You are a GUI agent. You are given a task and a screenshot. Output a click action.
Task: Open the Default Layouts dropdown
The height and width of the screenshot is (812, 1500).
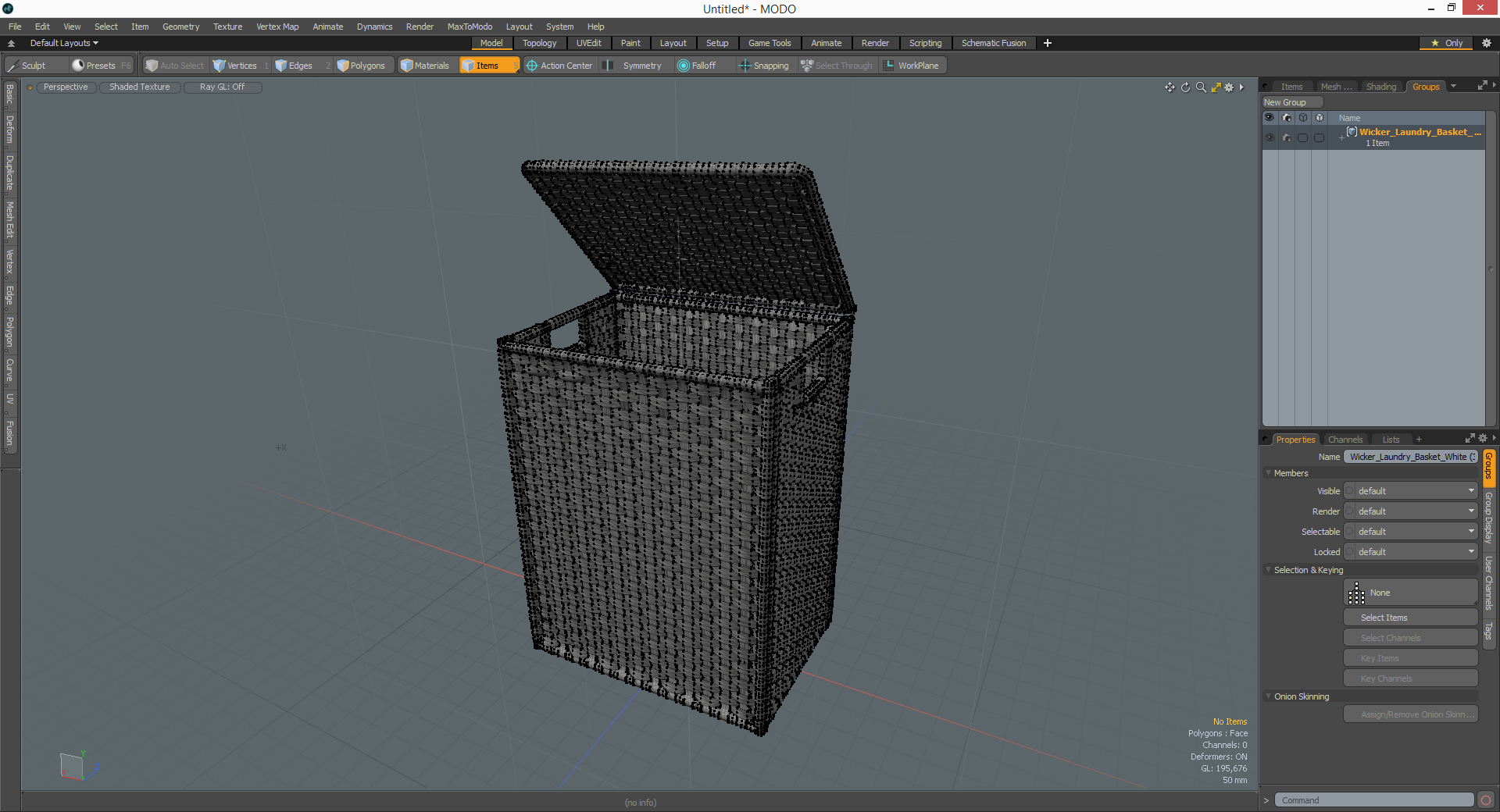click(x=64, y=43)
